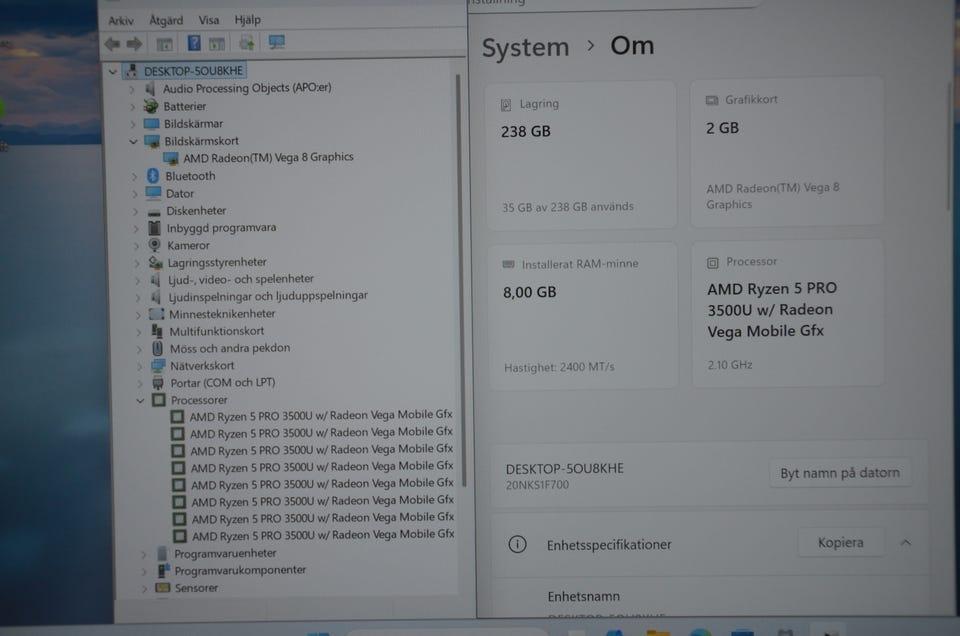Open the Processor info card
Screen dimensions: 960x636
pos(789,313)
